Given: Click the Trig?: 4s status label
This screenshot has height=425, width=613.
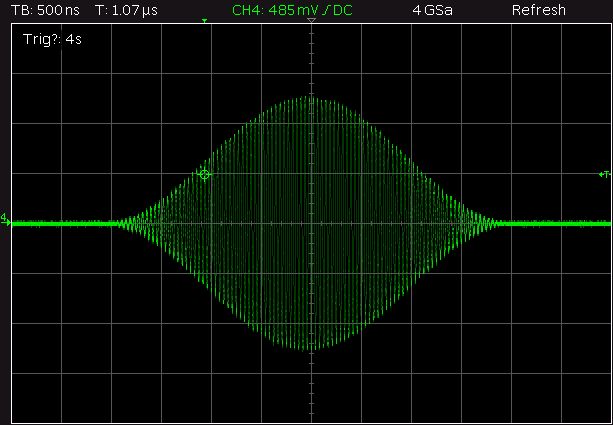Looking at the screenshot, I should click(x=50, y=43).
